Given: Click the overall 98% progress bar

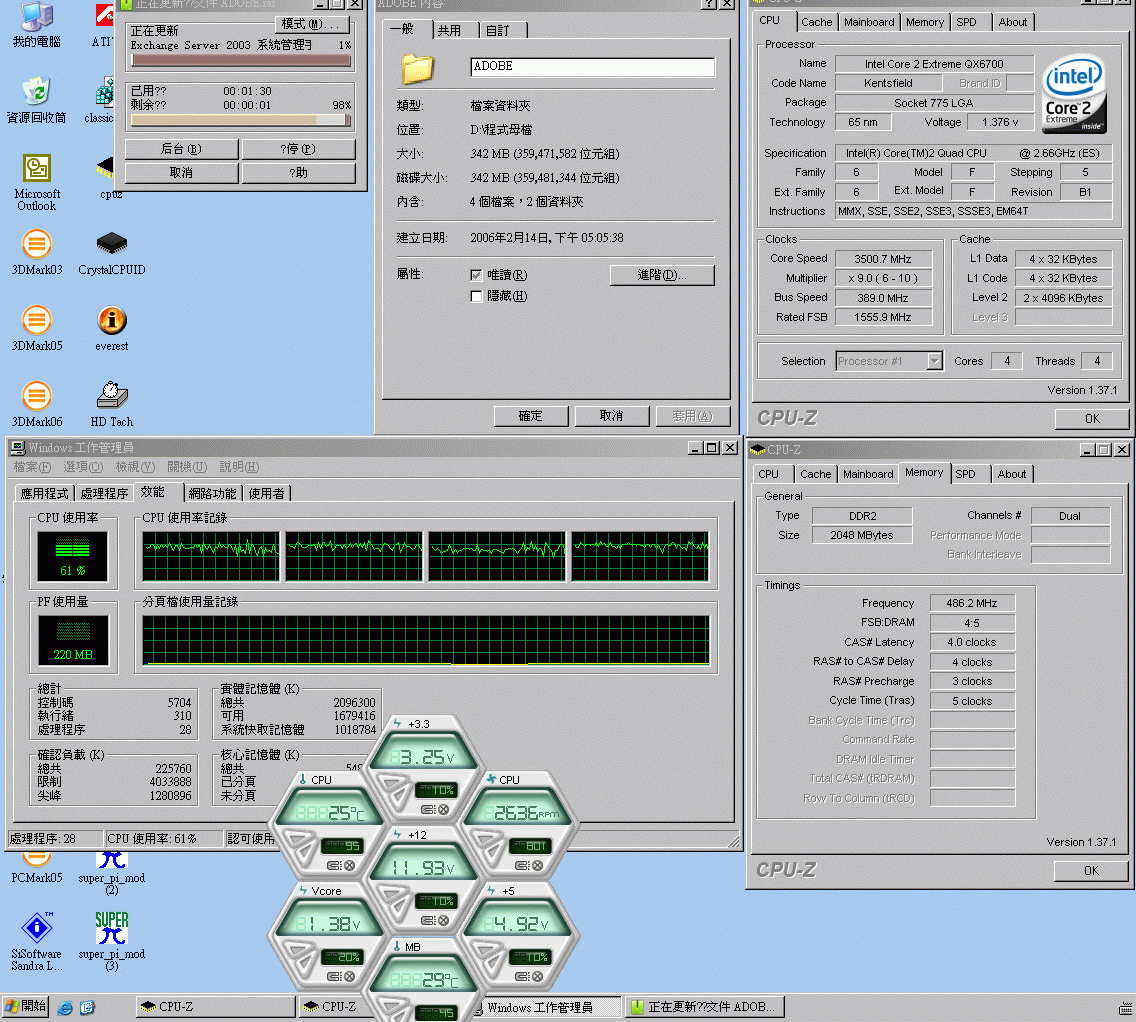Looking at the screenshot, I should coord(241,120).
